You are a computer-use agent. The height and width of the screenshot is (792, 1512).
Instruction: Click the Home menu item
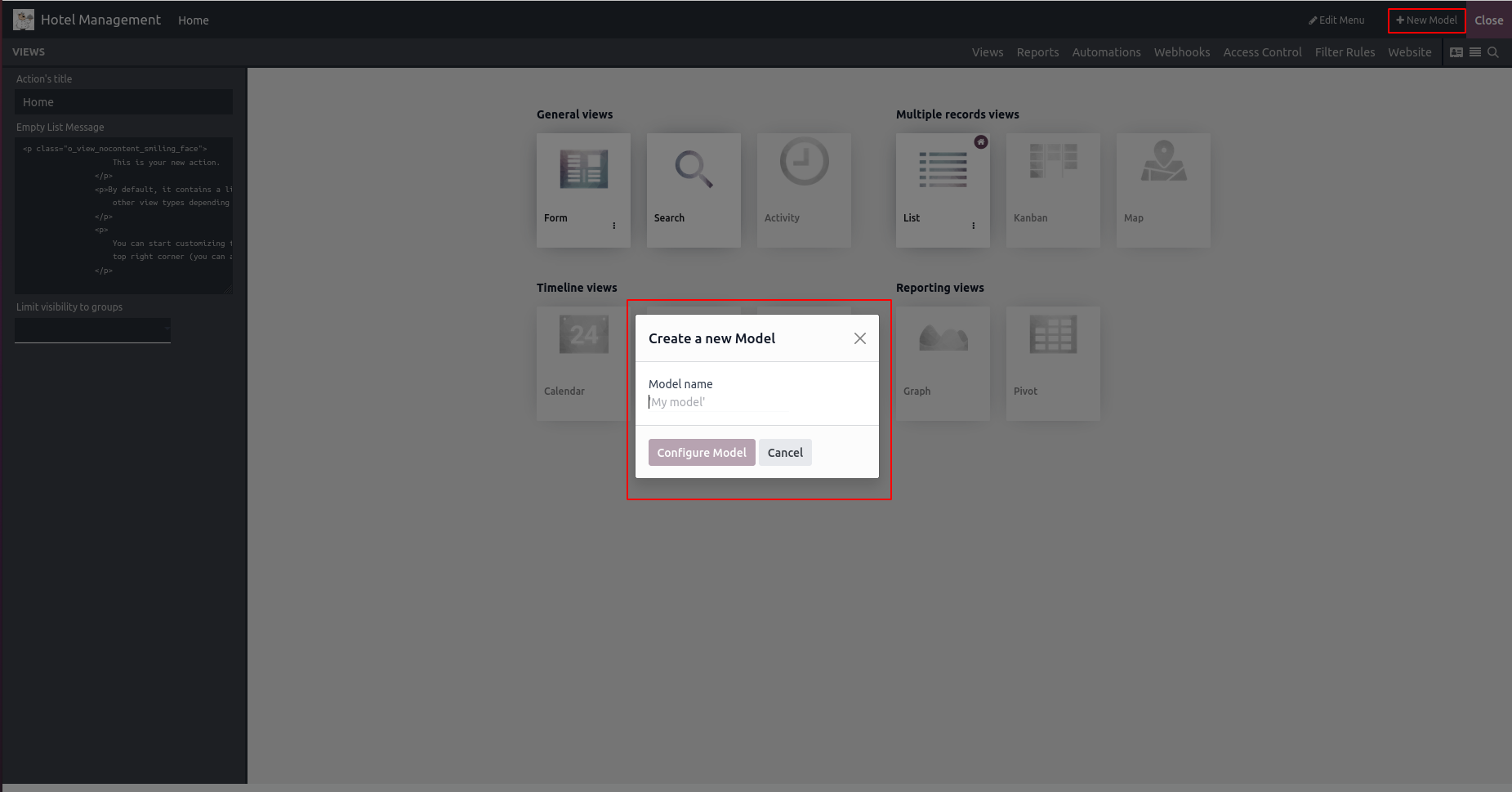194,20
